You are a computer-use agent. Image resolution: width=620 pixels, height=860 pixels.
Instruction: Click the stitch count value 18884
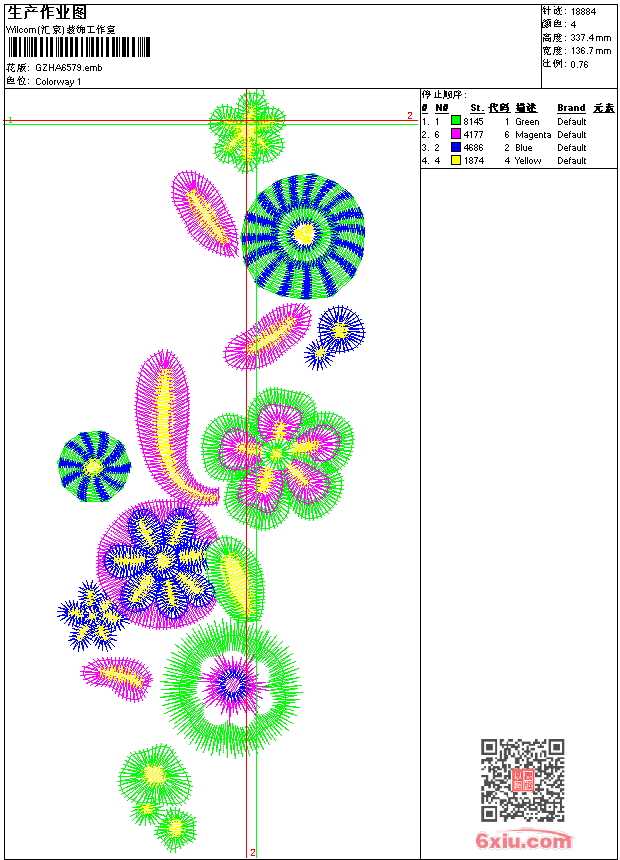(583, 12)
